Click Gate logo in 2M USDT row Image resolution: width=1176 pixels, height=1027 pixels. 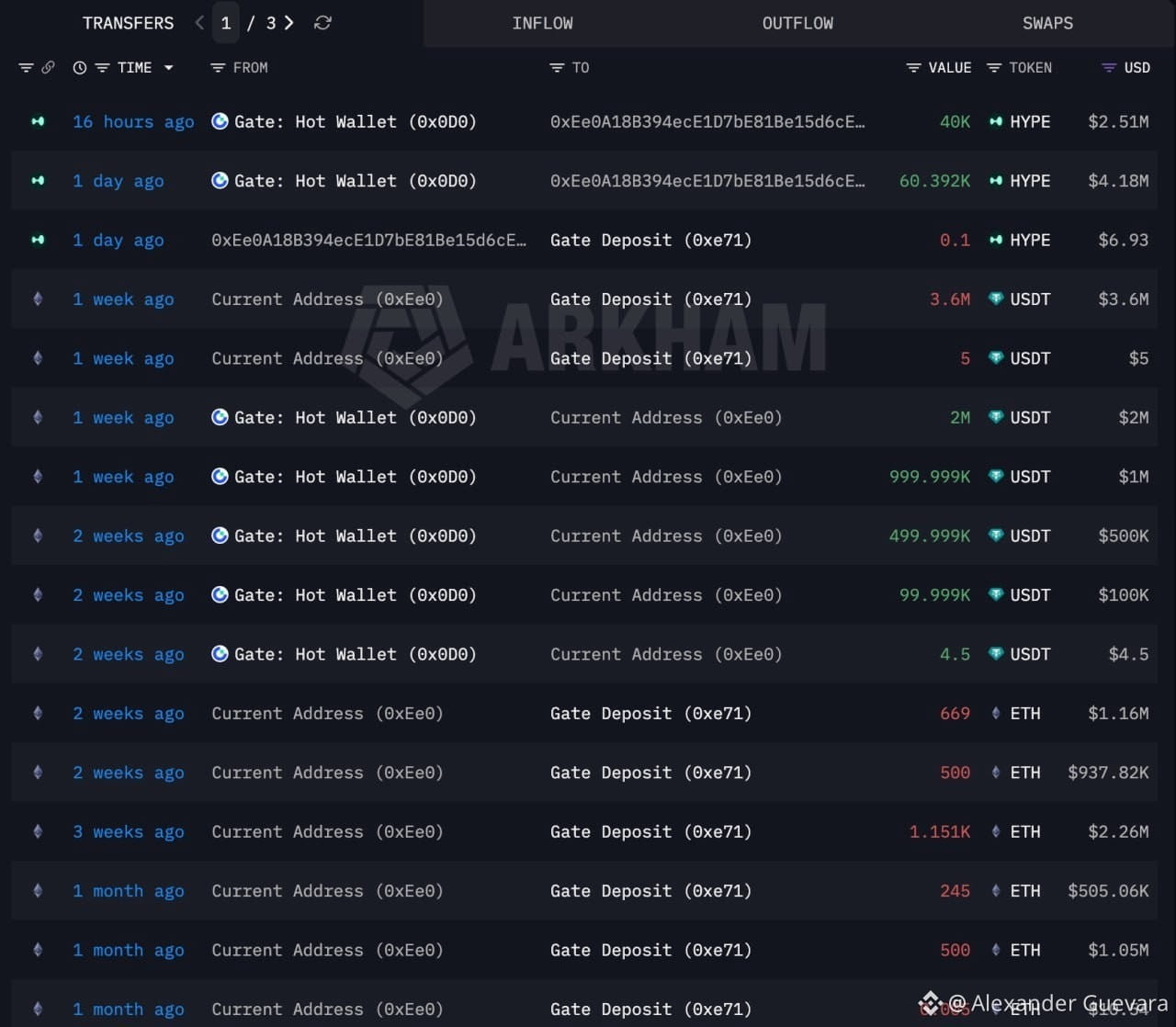(220, 417)
